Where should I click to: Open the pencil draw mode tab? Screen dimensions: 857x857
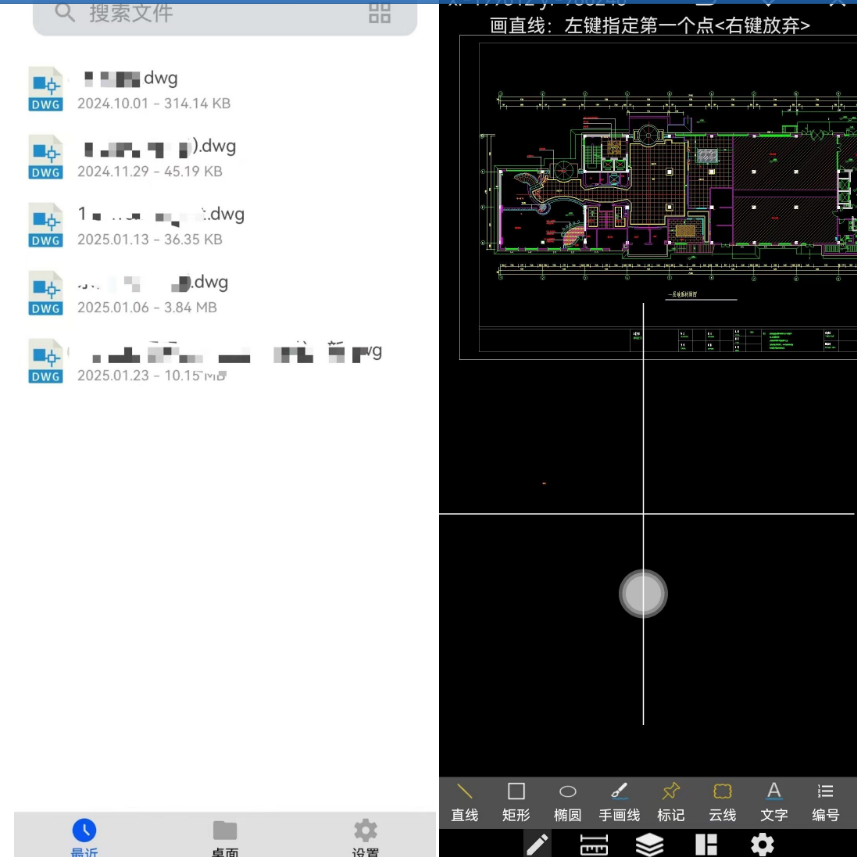click(x=537, y=844)
